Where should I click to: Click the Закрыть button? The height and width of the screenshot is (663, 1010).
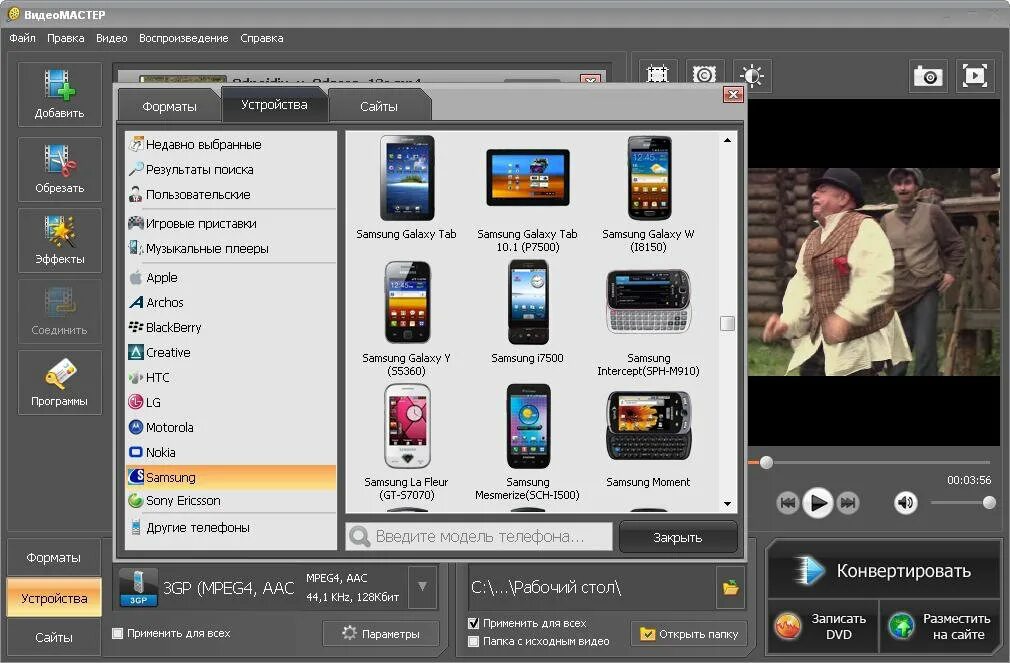pos(678,537)
